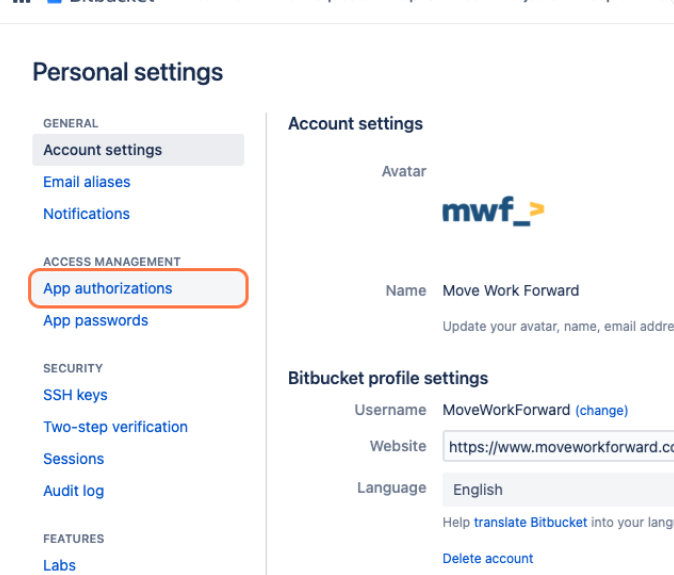674x575 pixels.
Task: Open the Notifications settings page
Action: pos(86,214)
